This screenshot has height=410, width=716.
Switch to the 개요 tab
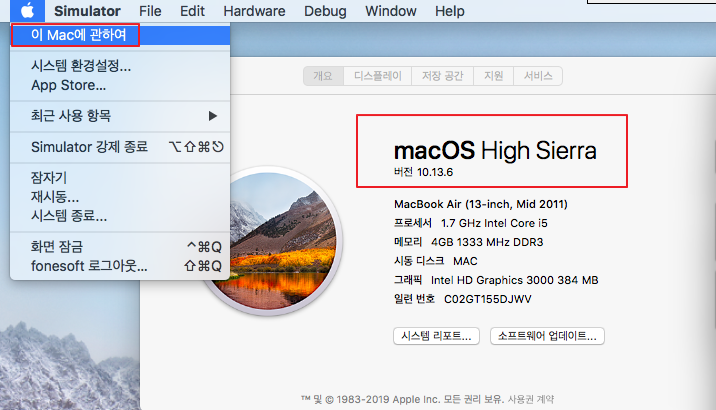[x=323, y=76]
